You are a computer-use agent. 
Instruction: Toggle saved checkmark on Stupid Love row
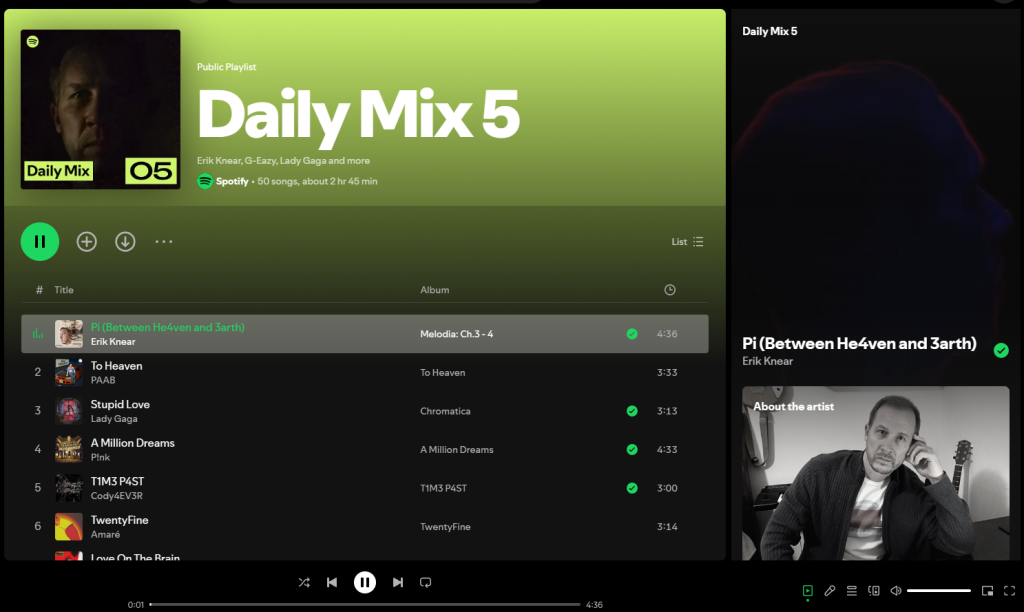pyautogui.click(x=632, y=411)
